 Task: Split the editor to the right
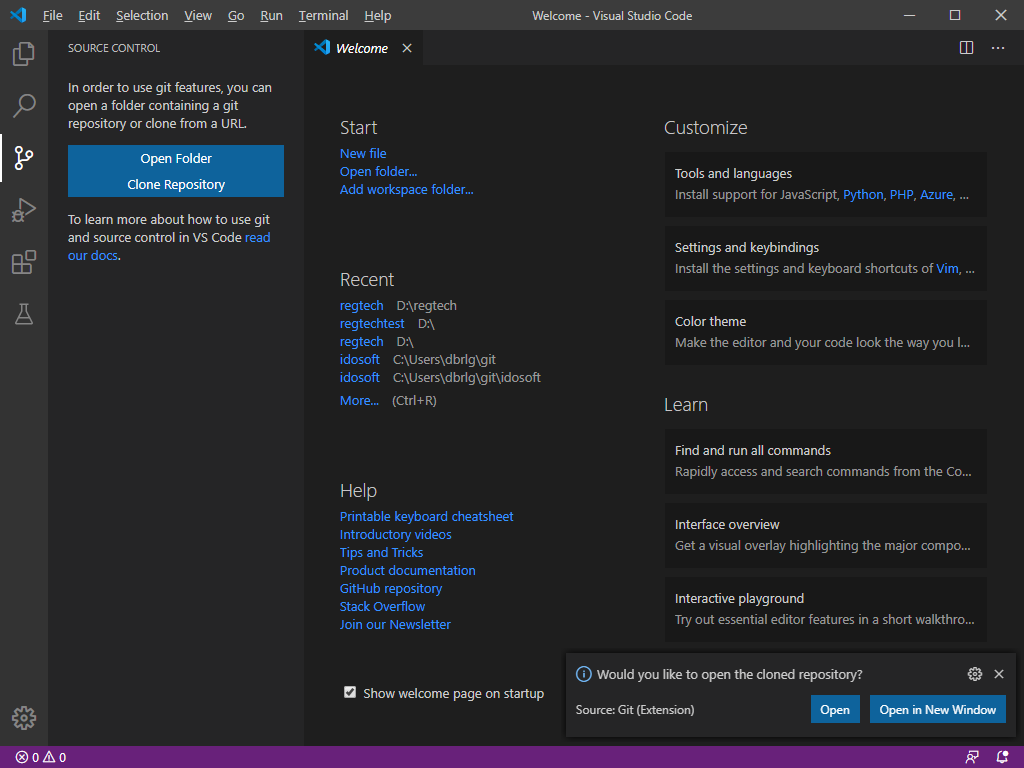(x=967, y=48)
